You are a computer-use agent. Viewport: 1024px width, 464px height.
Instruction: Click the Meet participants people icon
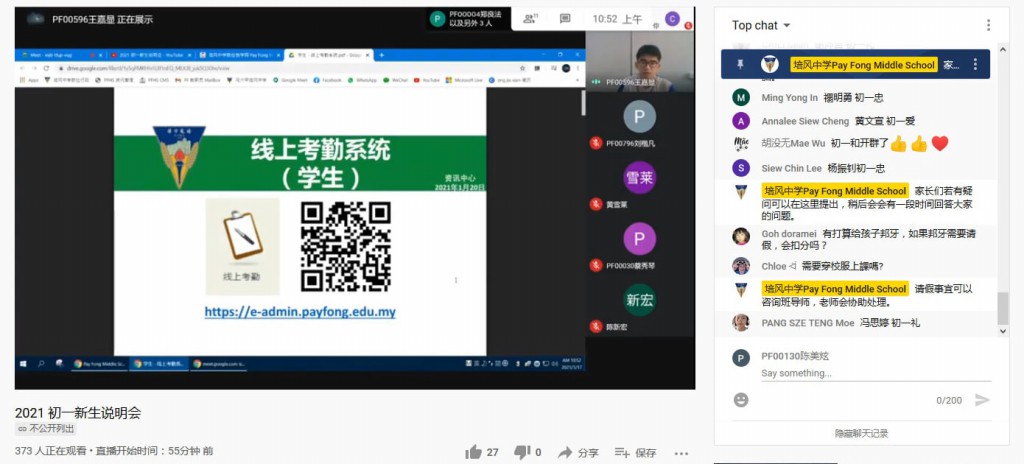tap(531, 19)
